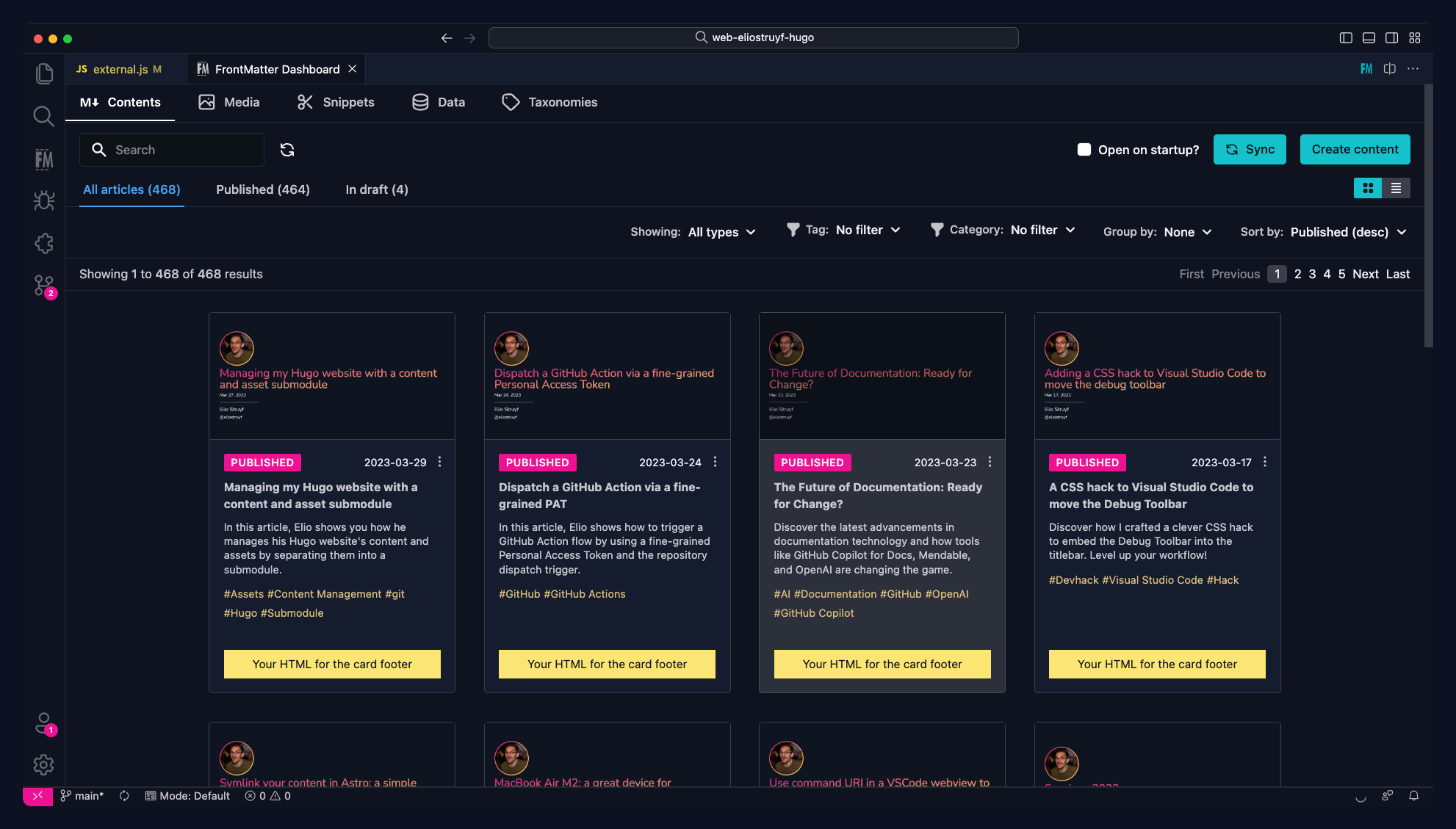This screenshot has height=829, width=1456.
Task: Open the Run and Debug view
Action: pyautogui.click(x=44, y=200)
